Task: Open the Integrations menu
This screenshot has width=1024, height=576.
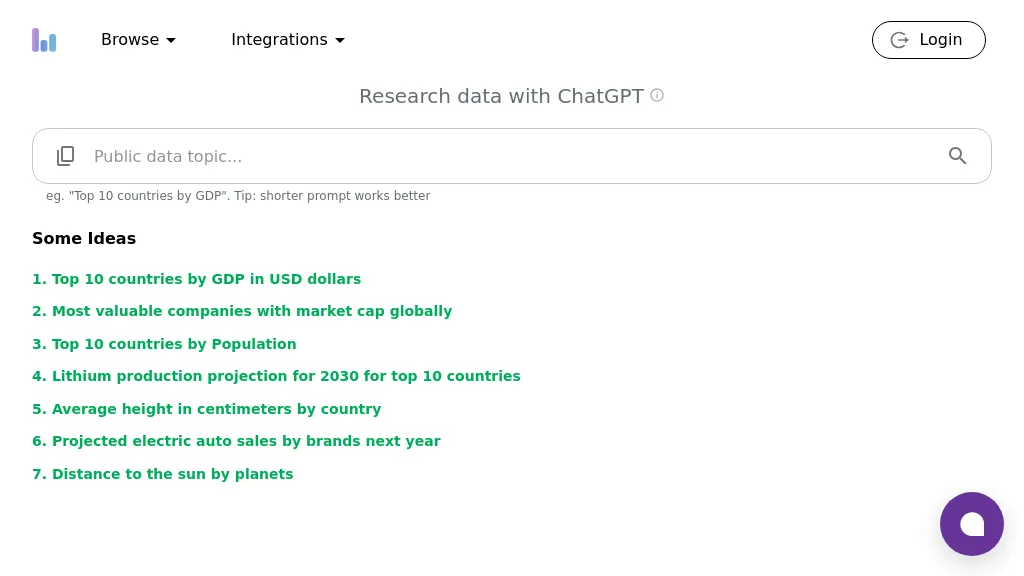Action: pos(279,40)
